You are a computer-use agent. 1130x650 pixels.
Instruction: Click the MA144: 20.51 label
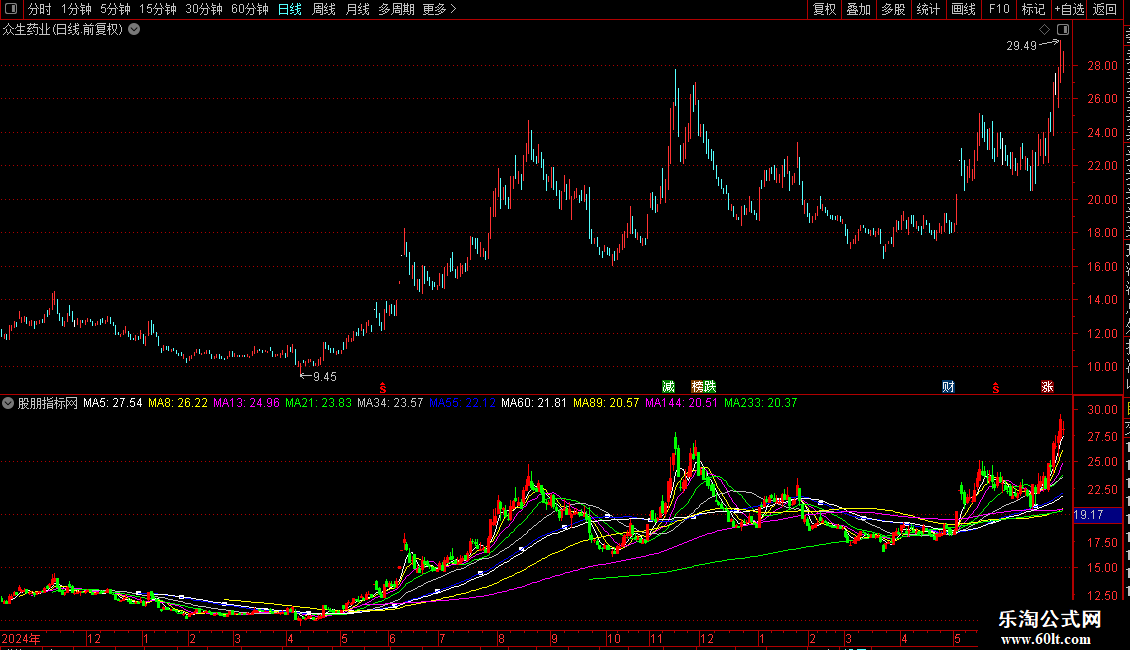tap(681, 403)
